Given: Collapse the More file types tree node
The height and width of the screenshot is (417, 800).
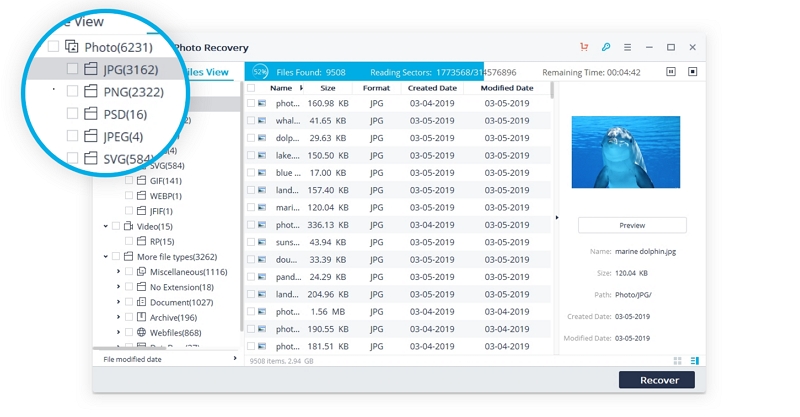Looking at the screenshot, I should pyautogui.click(x=105, y=257).
